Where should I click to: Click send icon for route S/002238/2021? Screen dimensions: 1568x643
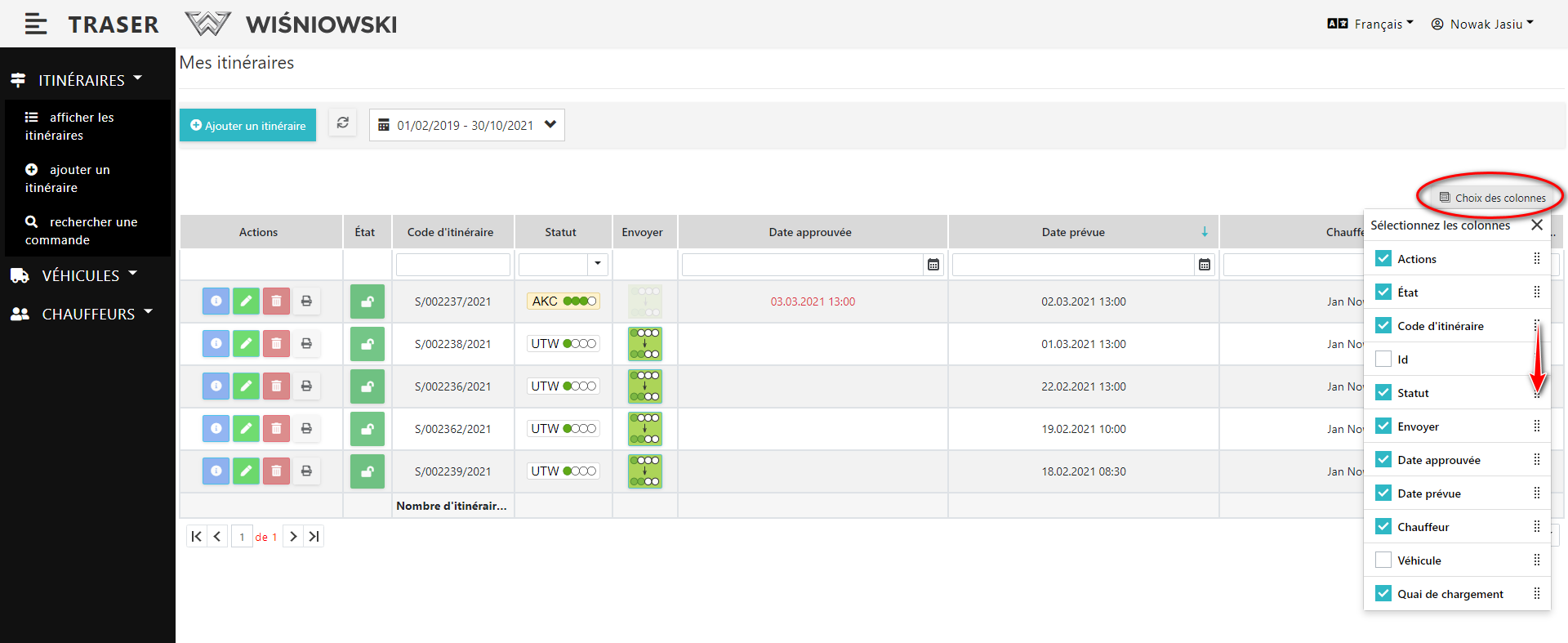[x=644, y=344]
